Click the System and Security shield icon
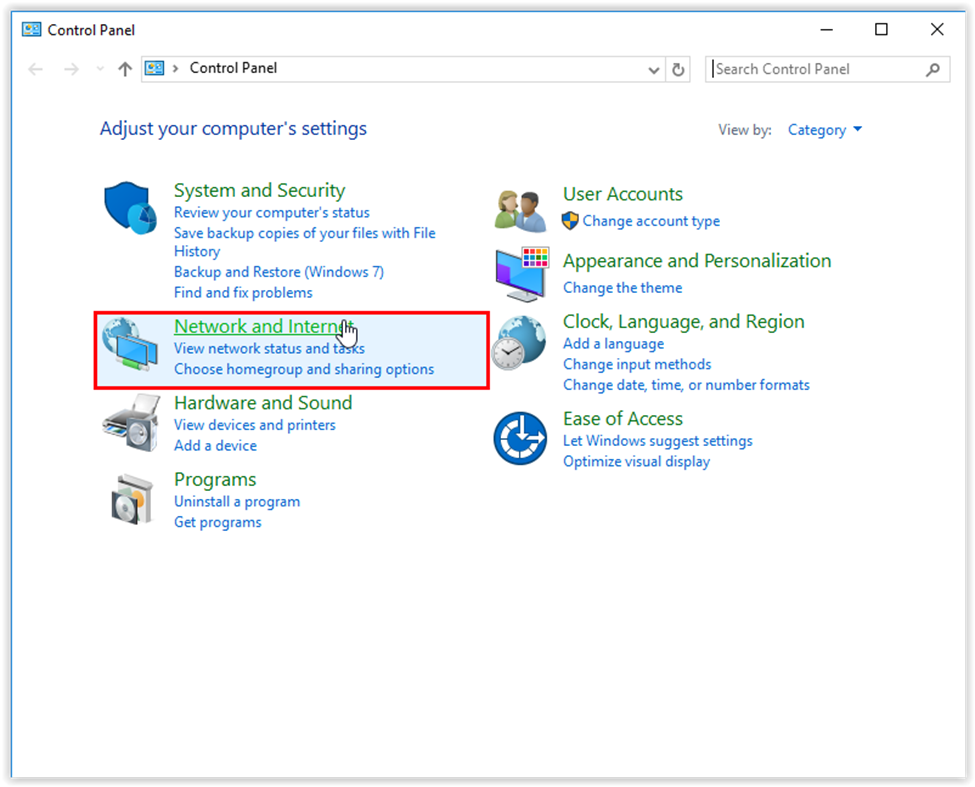Viewport: 975px width, 787px height. 130,208
